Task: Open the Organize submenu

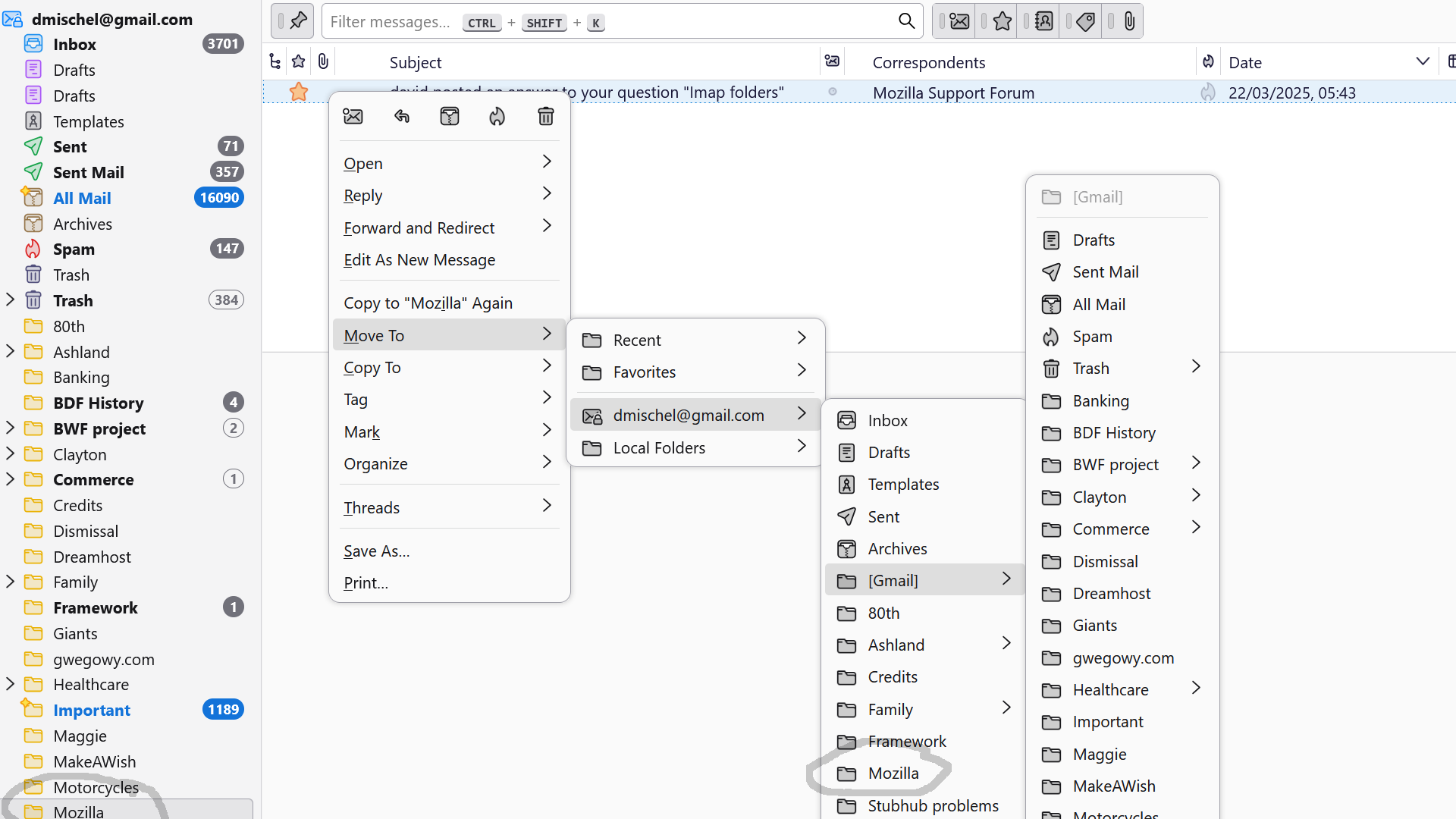Action: [449, 463]
